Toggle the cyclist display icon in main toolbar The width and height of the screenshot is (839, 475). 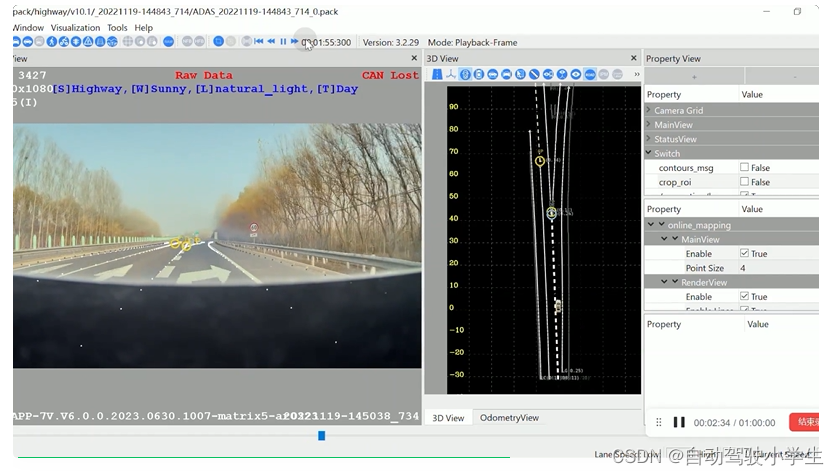tap(64, 42)
